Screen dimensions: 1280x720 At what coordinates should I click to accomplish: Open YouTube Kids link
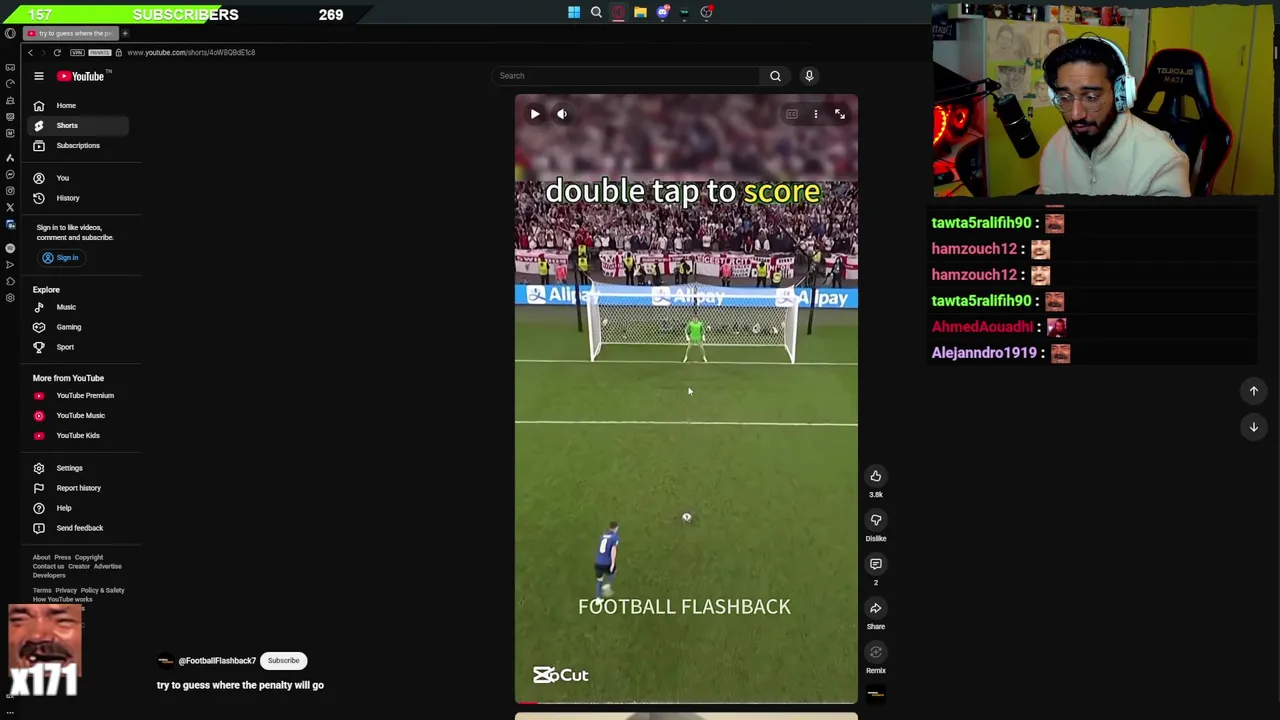pyautogui.click(x=78, y=435)
